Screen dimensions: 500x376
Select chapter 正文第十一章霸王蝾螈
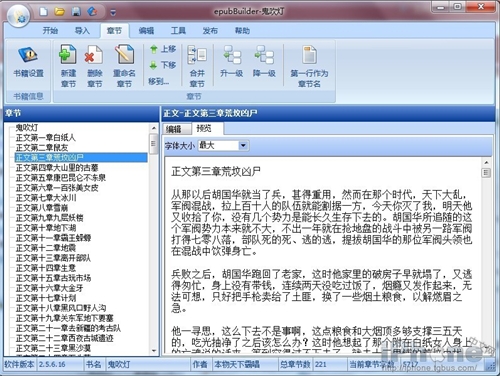coord(53,238)
